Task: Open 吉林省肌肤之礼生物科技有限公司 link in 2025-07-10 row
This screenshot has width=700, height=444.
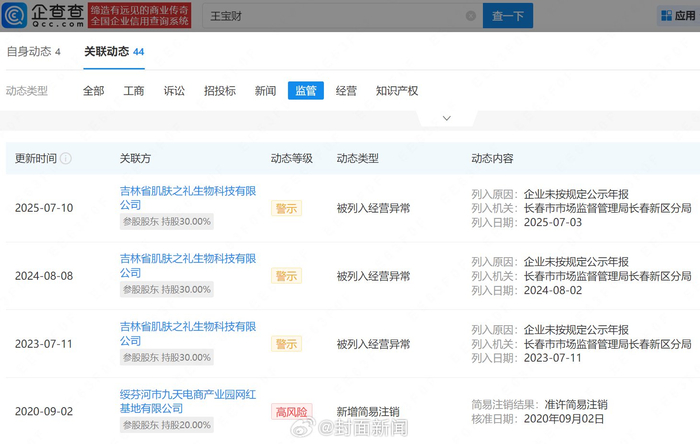Action: 188,197
